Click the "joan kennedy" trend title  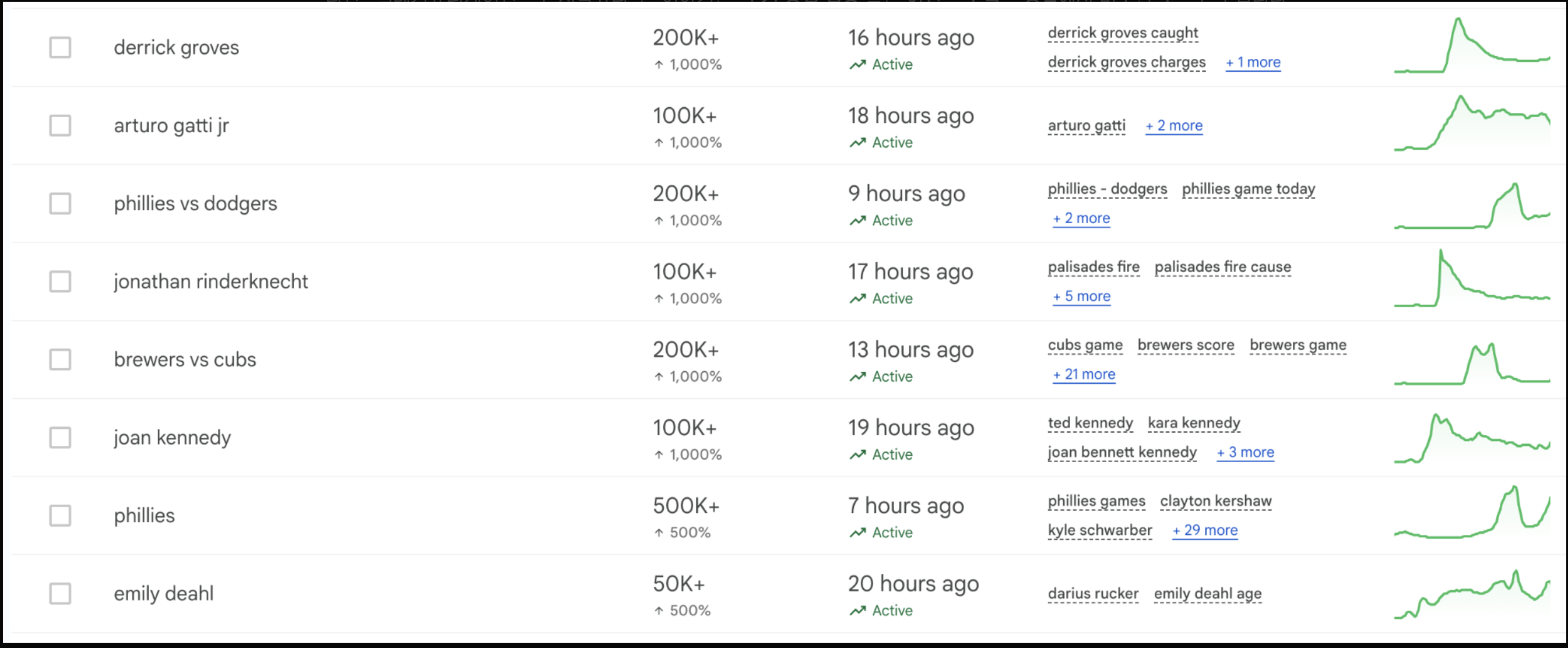coord(173,438)
